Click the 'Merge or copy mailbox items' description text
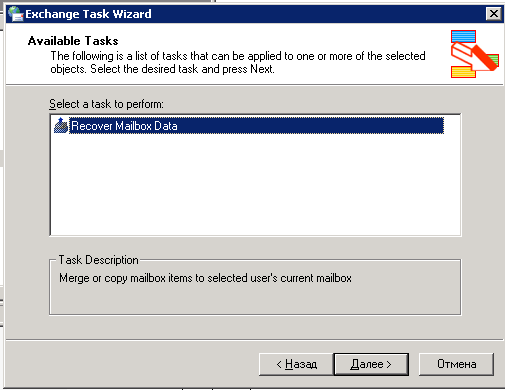The image size is (505, 390). [205, 278]
